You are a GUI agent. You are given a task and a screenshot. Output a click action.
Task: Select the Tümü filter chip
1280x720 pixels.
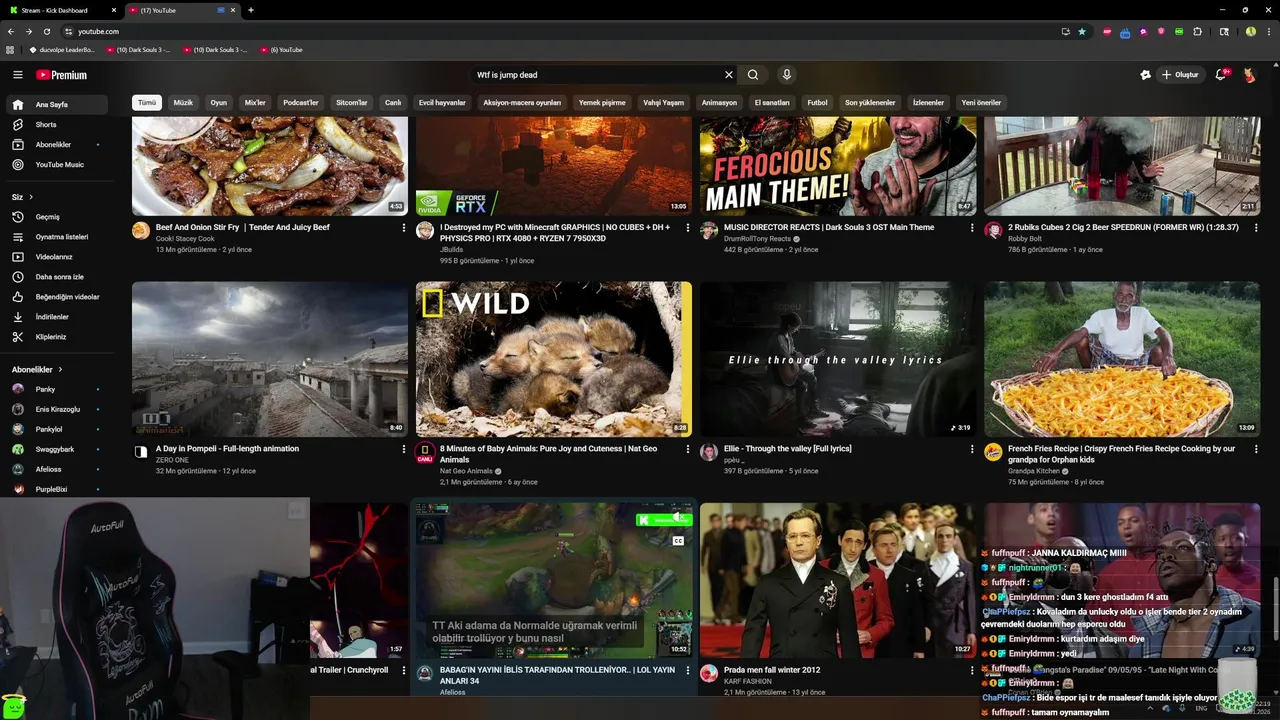[x=147, y=103]
